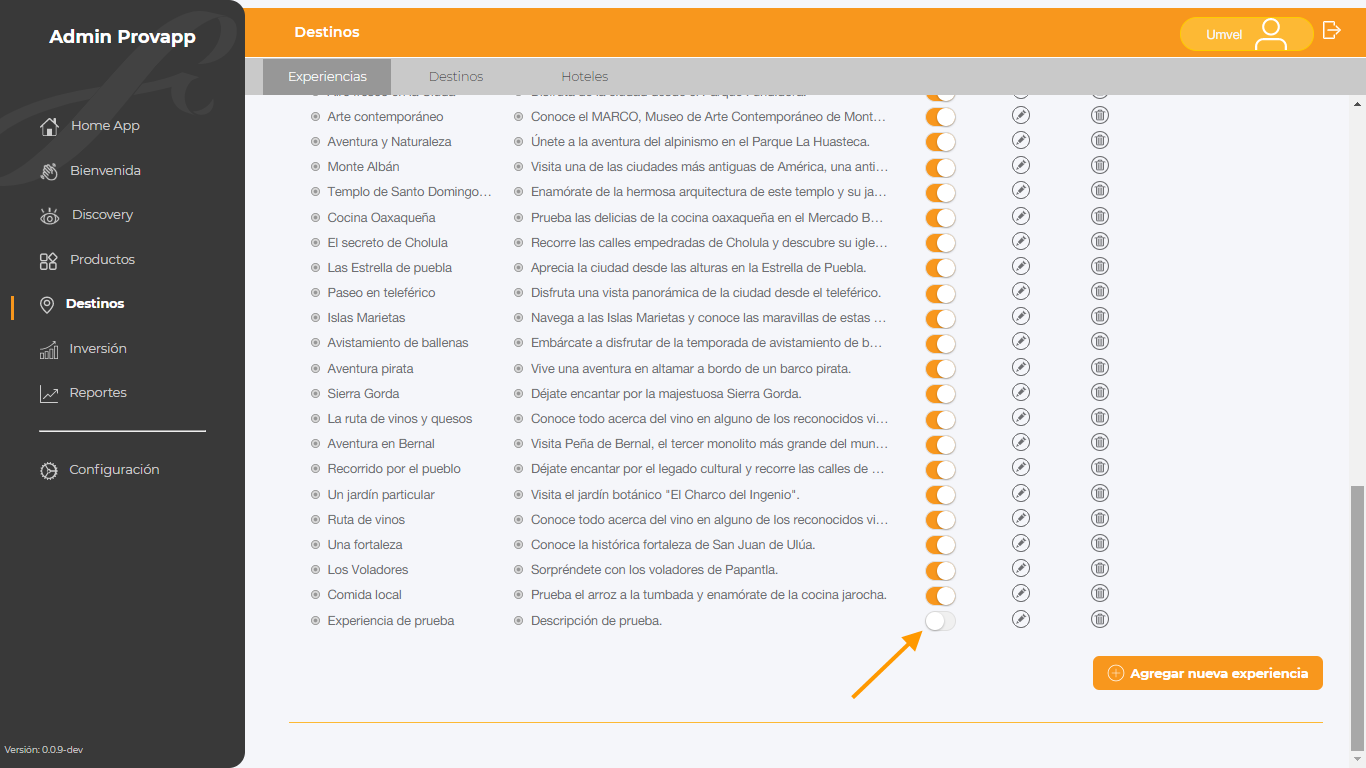Disable the Un jardín particular toggle
Viewport: 1366px width, 768px height.
[x=940, y=495]
